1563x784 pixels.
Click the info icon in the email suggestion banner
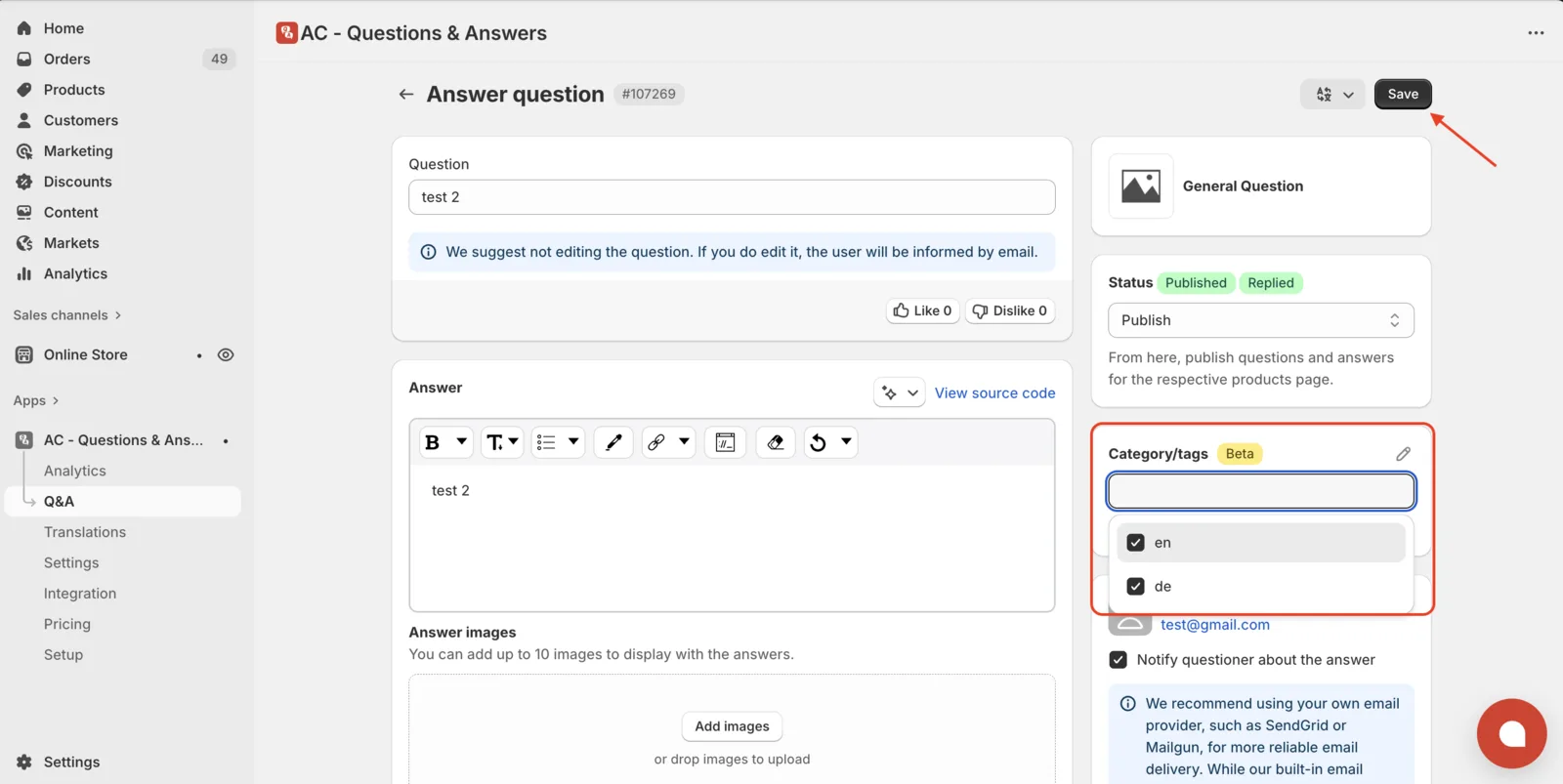[1127, 704]
